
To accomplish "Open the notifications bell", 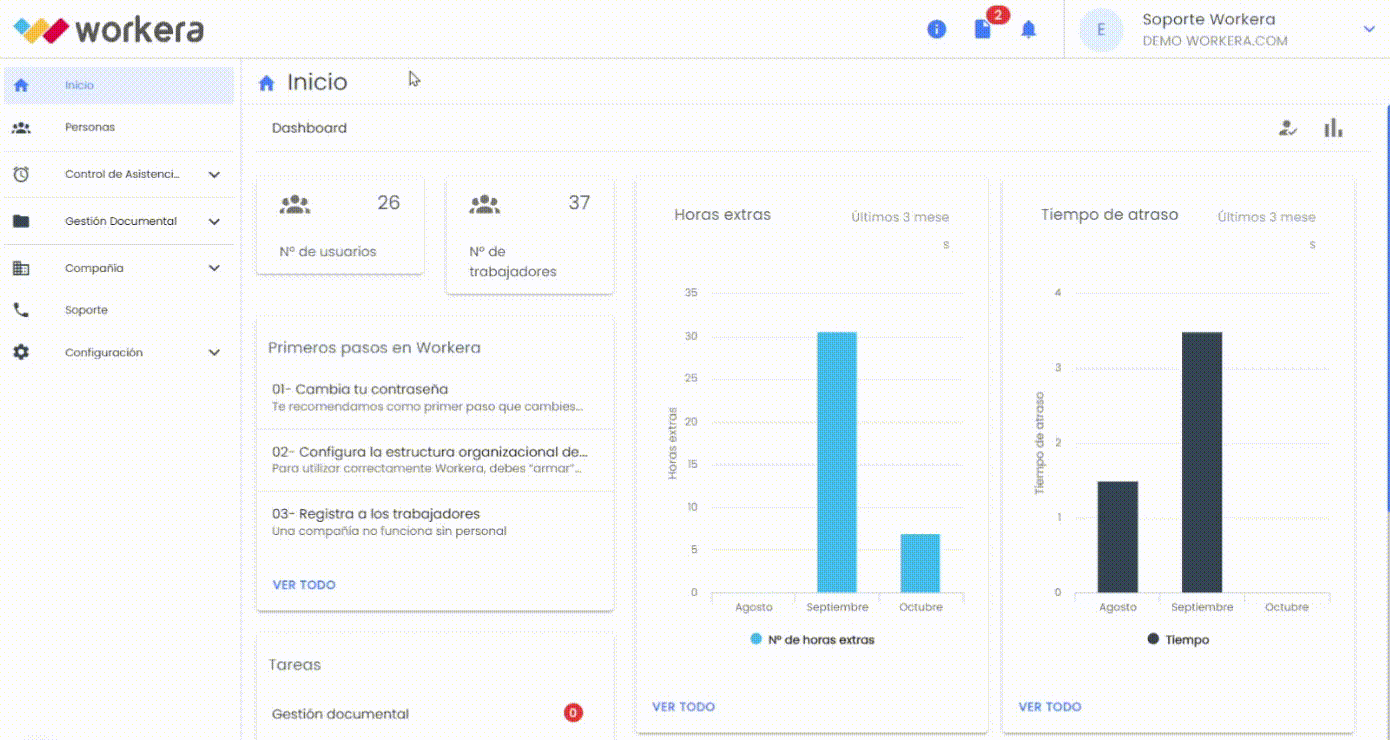I will (x=1028, y=29).
